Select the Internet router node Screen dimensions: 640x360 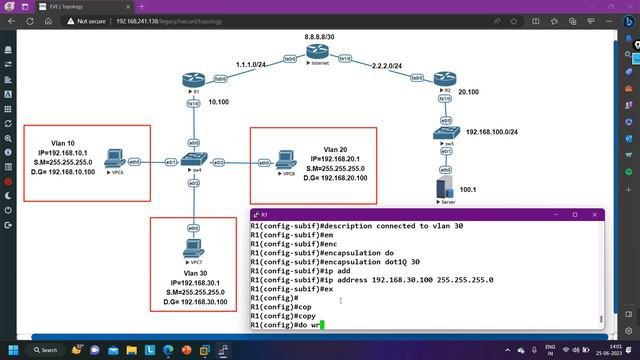tap(317, 52)
